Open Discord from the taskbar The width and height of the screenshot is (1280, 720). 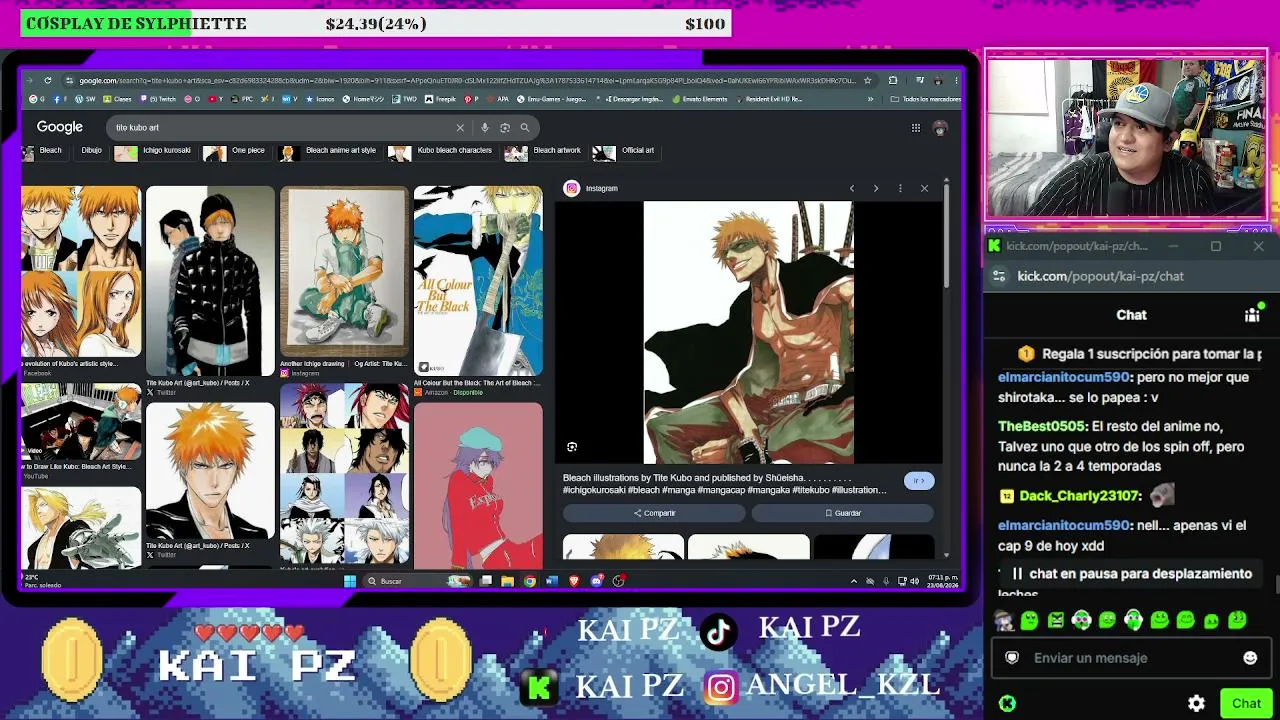(x=597, y=581)
